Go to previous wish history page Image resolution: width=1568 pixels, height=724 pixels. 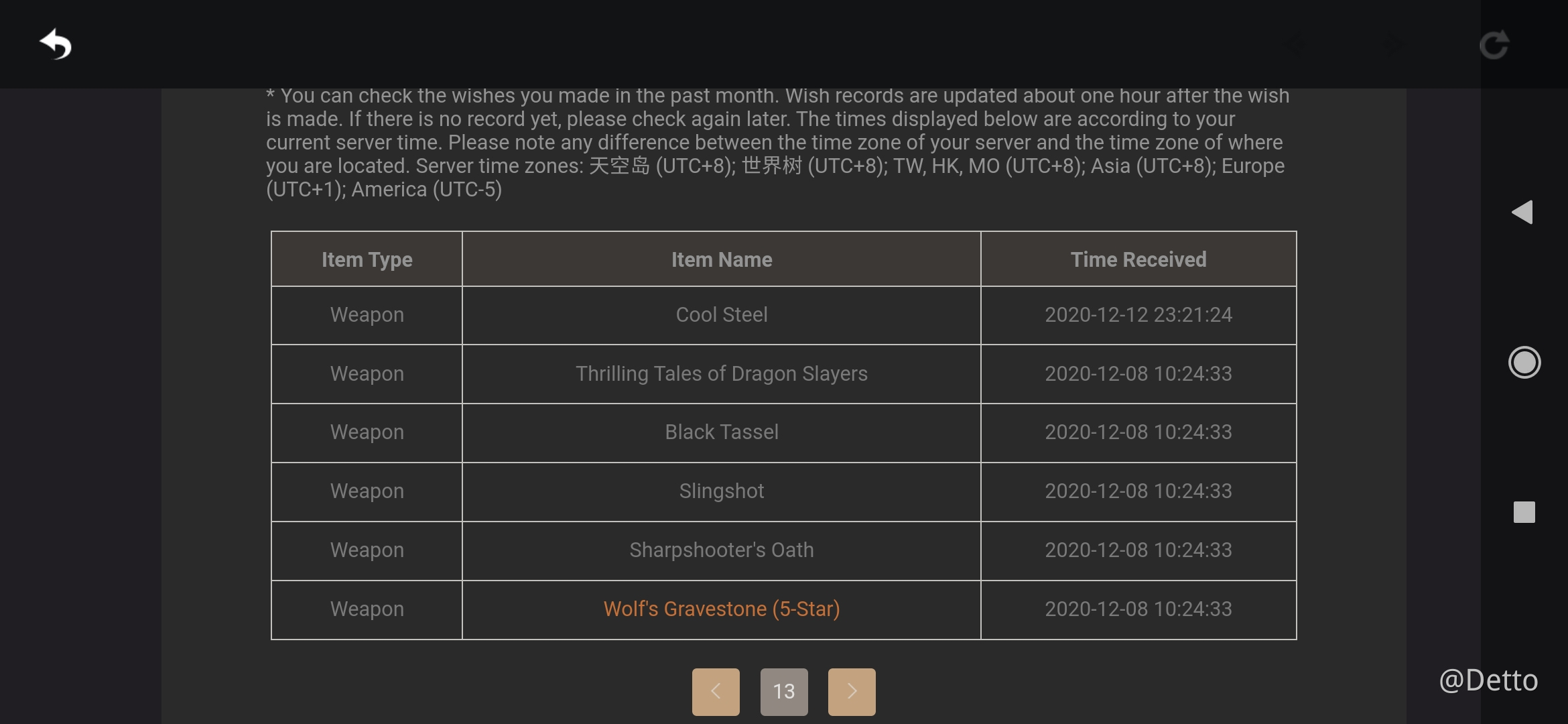coord(716,691)
